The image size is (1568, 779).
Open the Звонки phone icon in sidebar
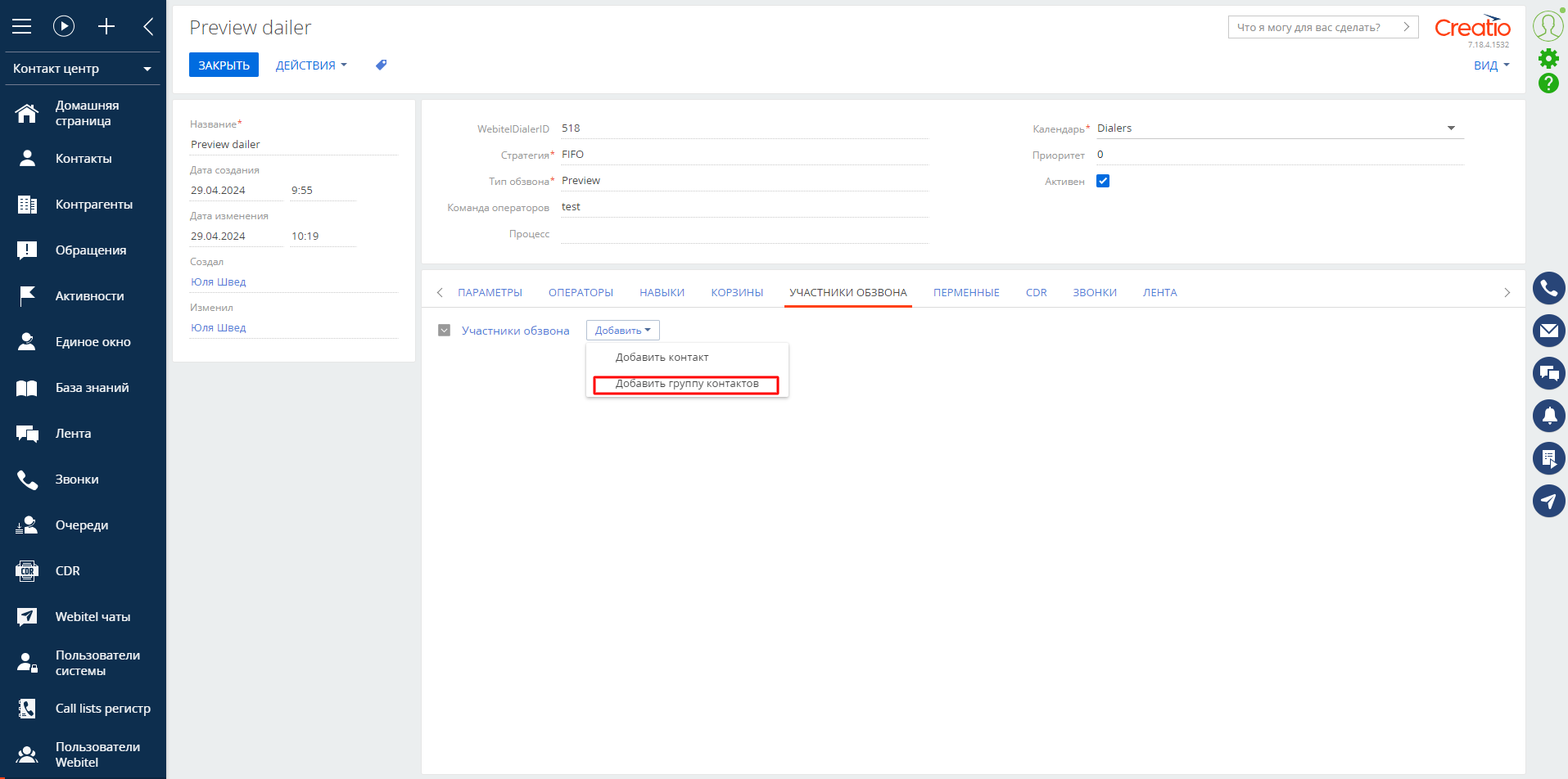(x=27, y=480)
